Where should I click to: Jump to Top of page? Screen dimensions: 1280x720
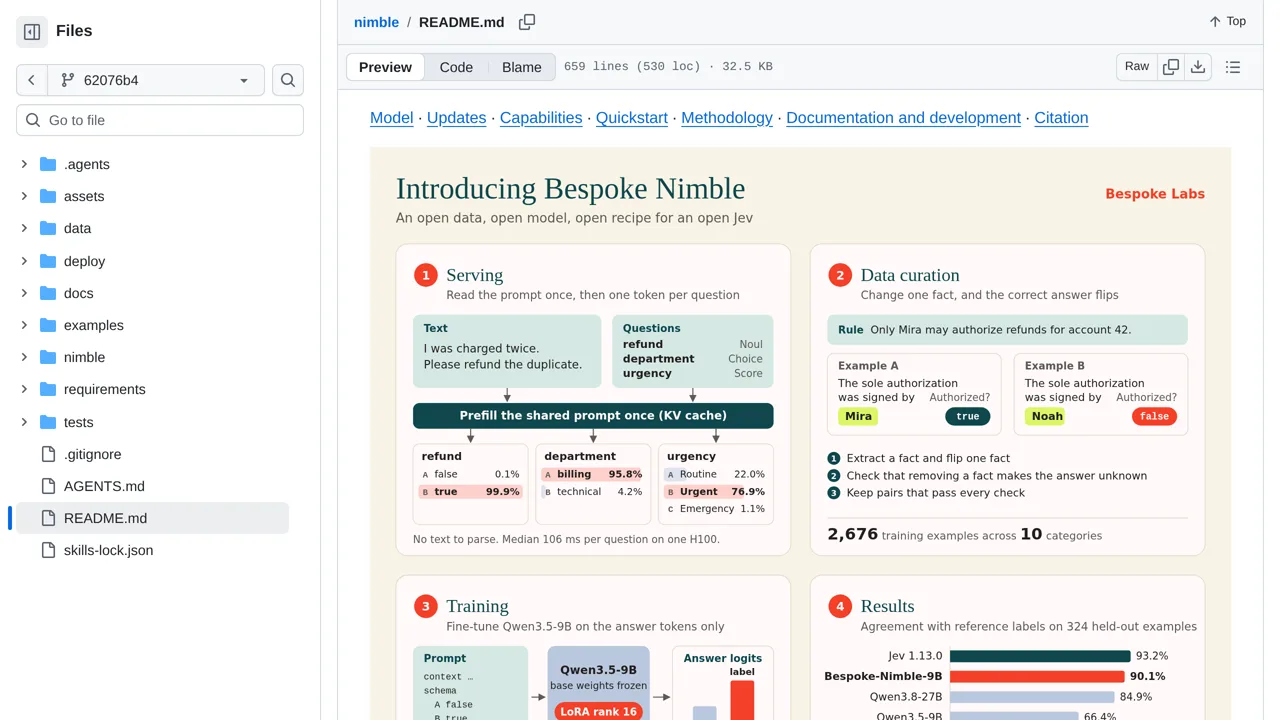(x=1227, y=21)
